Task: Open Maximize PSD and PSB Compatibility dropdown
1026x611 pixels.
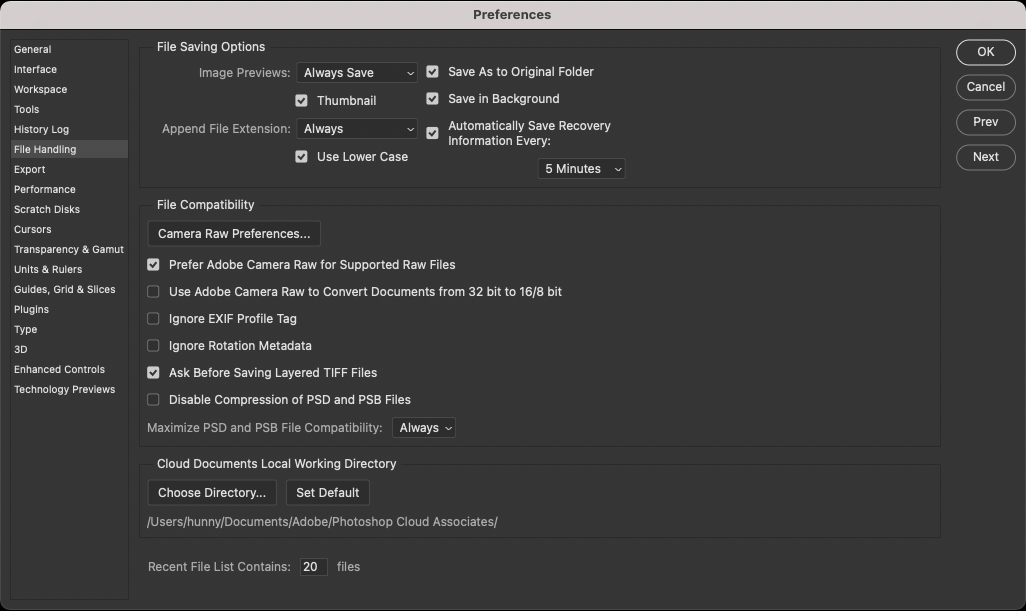Action: click(424, 428)
